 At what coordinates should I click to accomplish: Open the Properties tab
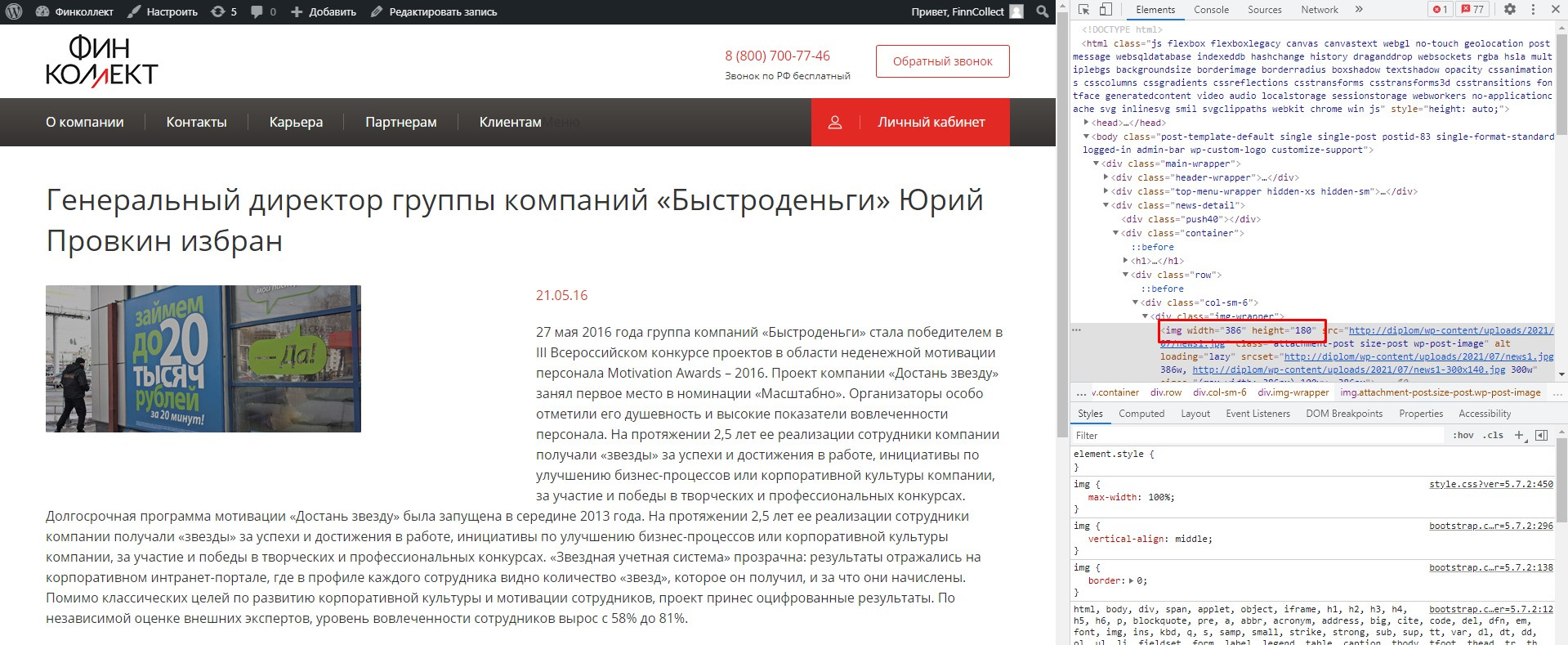[1421, 414]
